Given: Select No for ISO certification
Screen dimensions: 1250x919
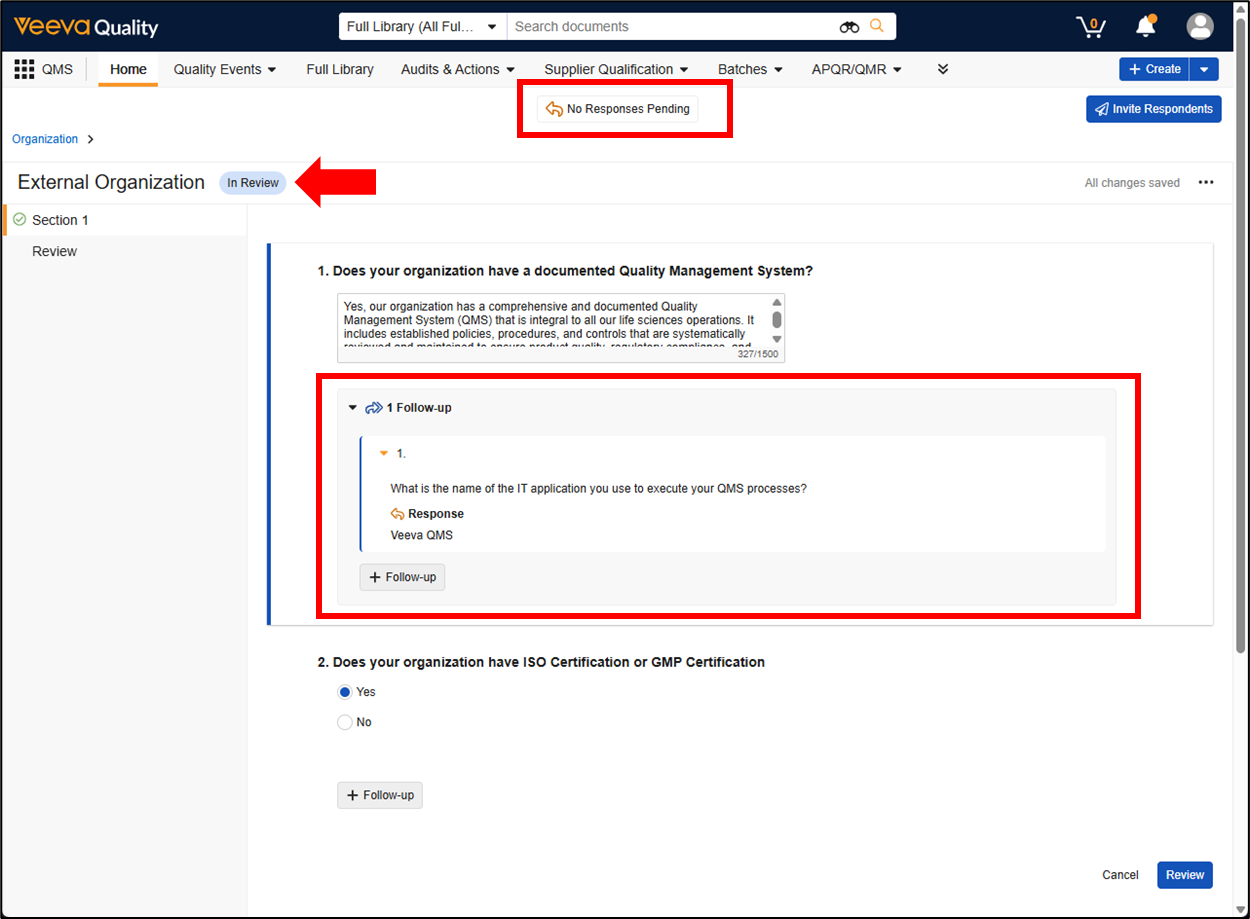Looking at the screenshot, I should click(345, 722).
